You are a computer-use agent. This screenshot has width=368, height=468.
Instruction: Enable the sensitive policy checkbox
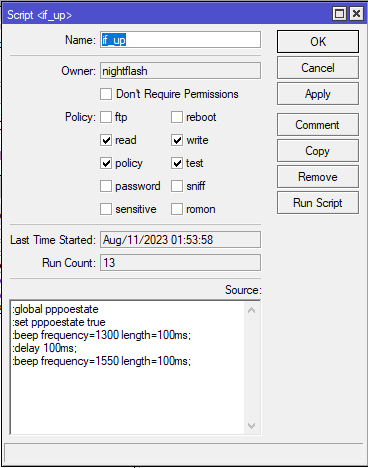(x=106, y=209)
